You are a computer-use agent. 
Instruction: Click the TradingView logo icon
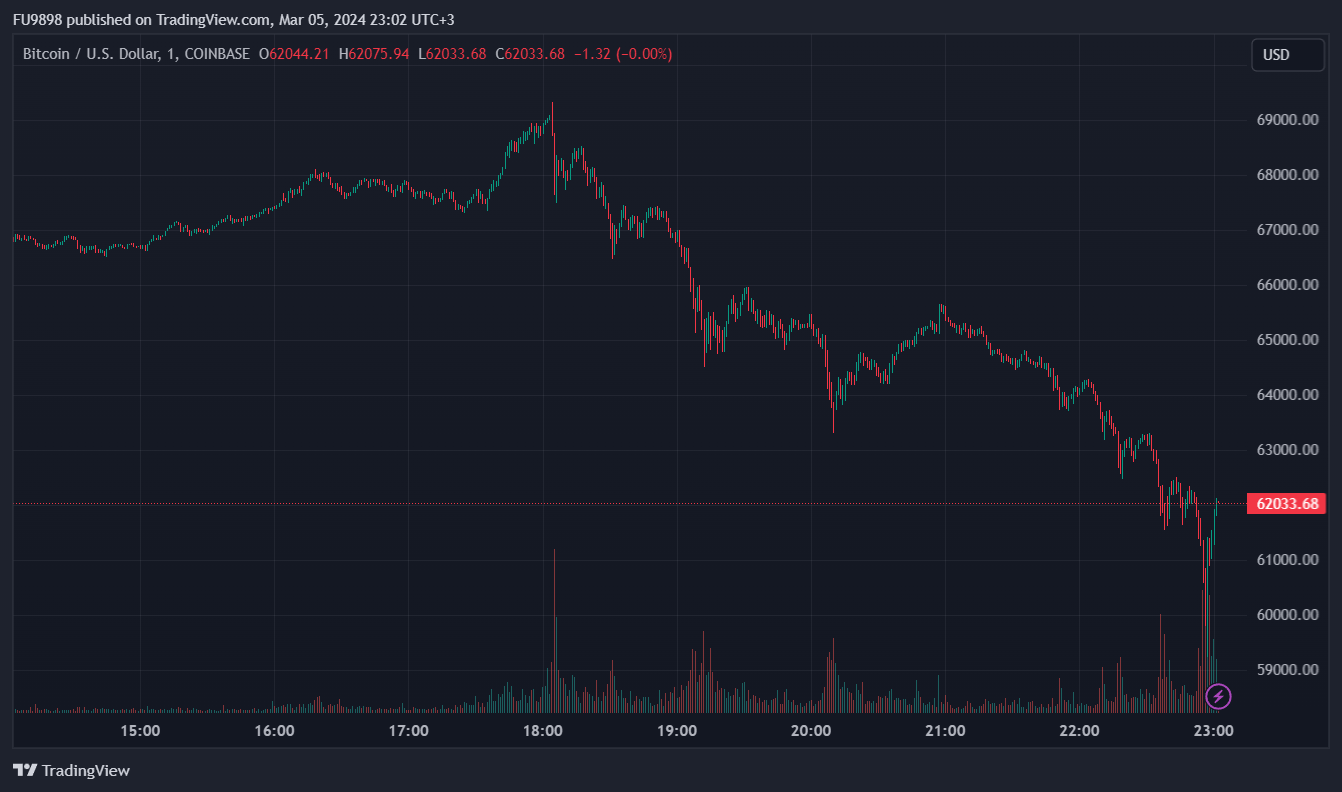click(25, 770)
